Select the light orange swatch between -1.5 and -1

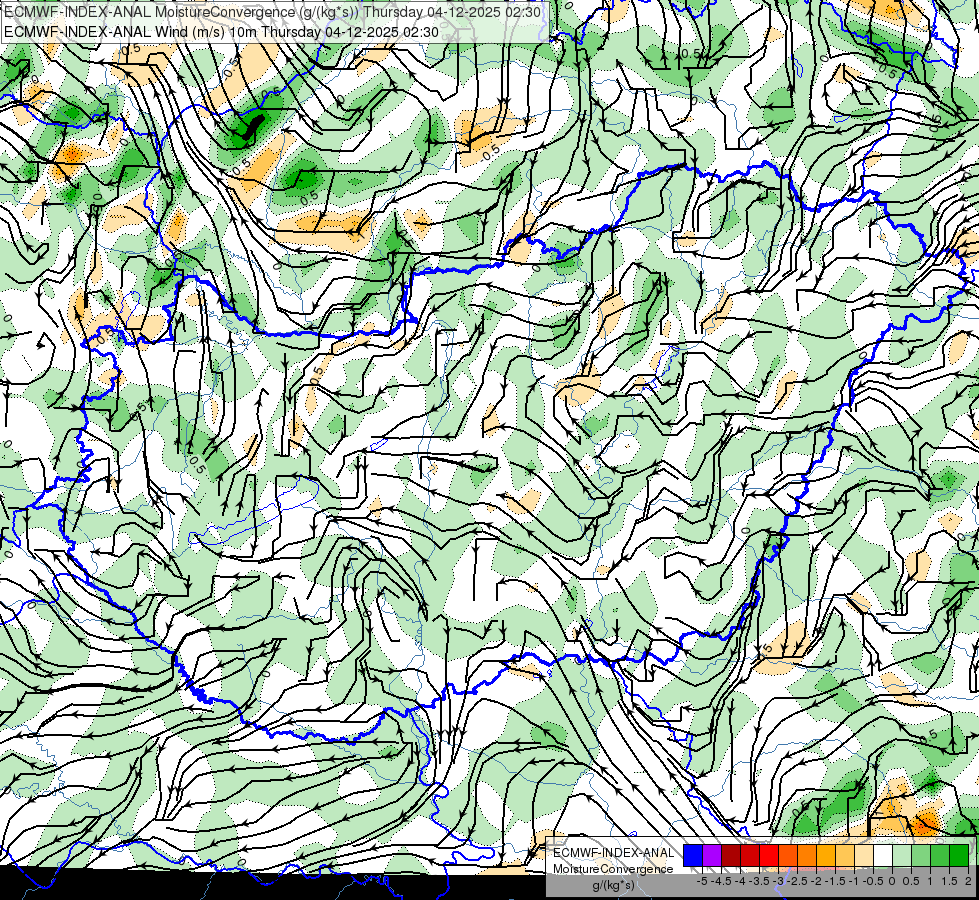[845, 855]
